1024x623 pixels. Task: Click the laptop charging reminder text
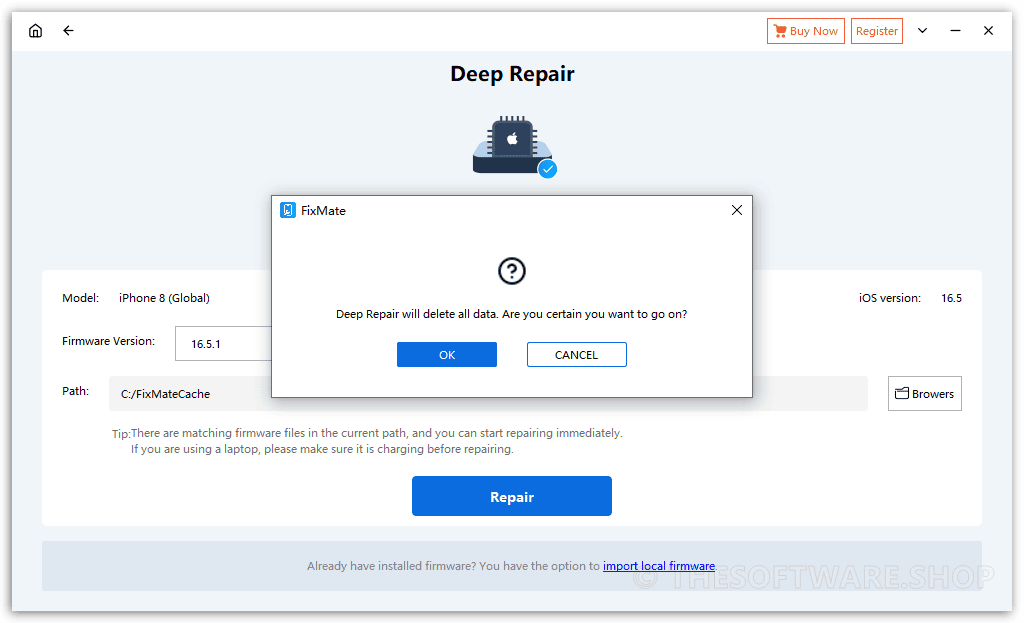pos(322,449)
